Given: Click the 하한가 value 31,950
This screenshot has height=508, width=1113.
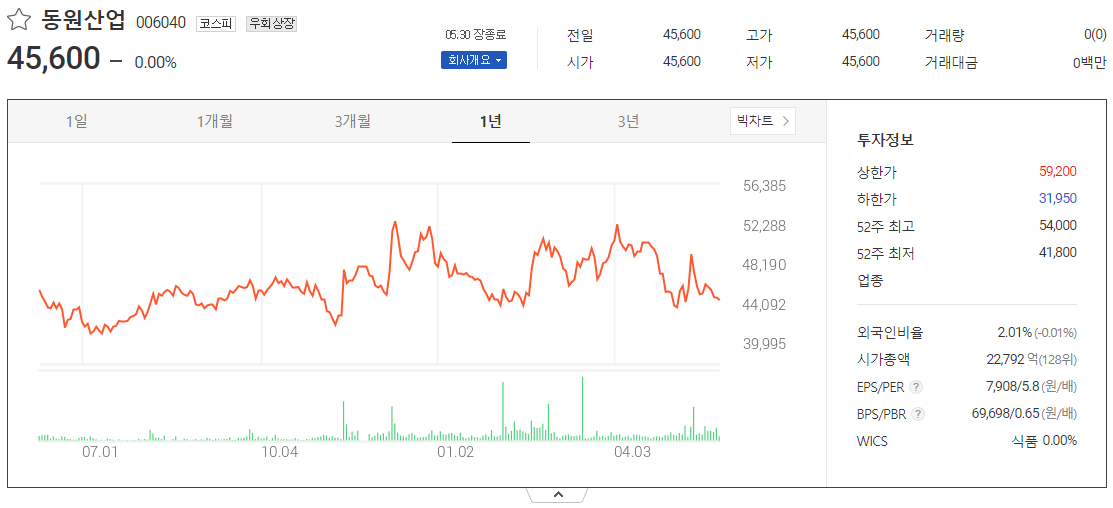Looking at the screenshot, I should click(1058, 198).
